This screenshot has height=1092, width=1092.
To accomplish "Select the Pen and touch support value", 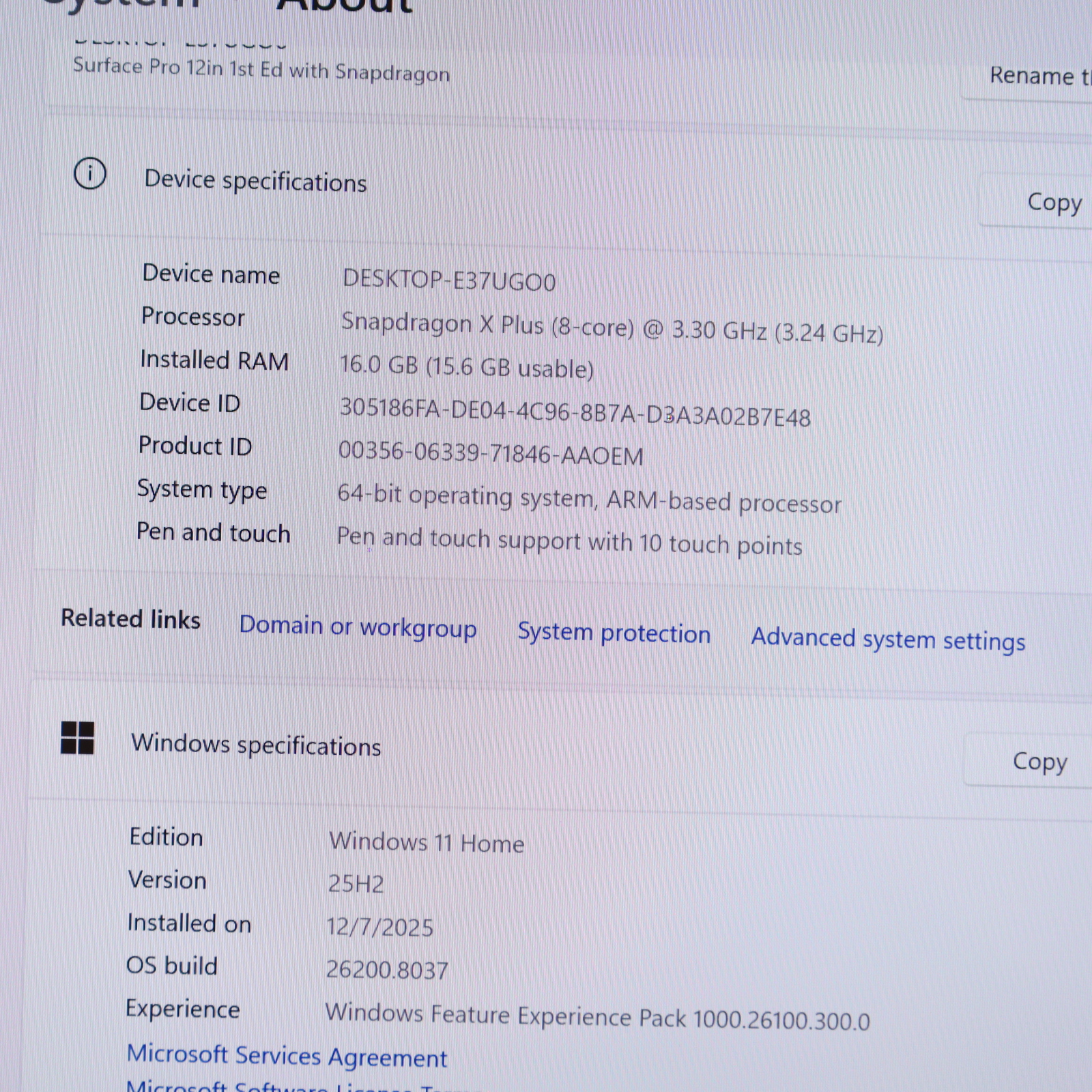I will coord(569,541).
